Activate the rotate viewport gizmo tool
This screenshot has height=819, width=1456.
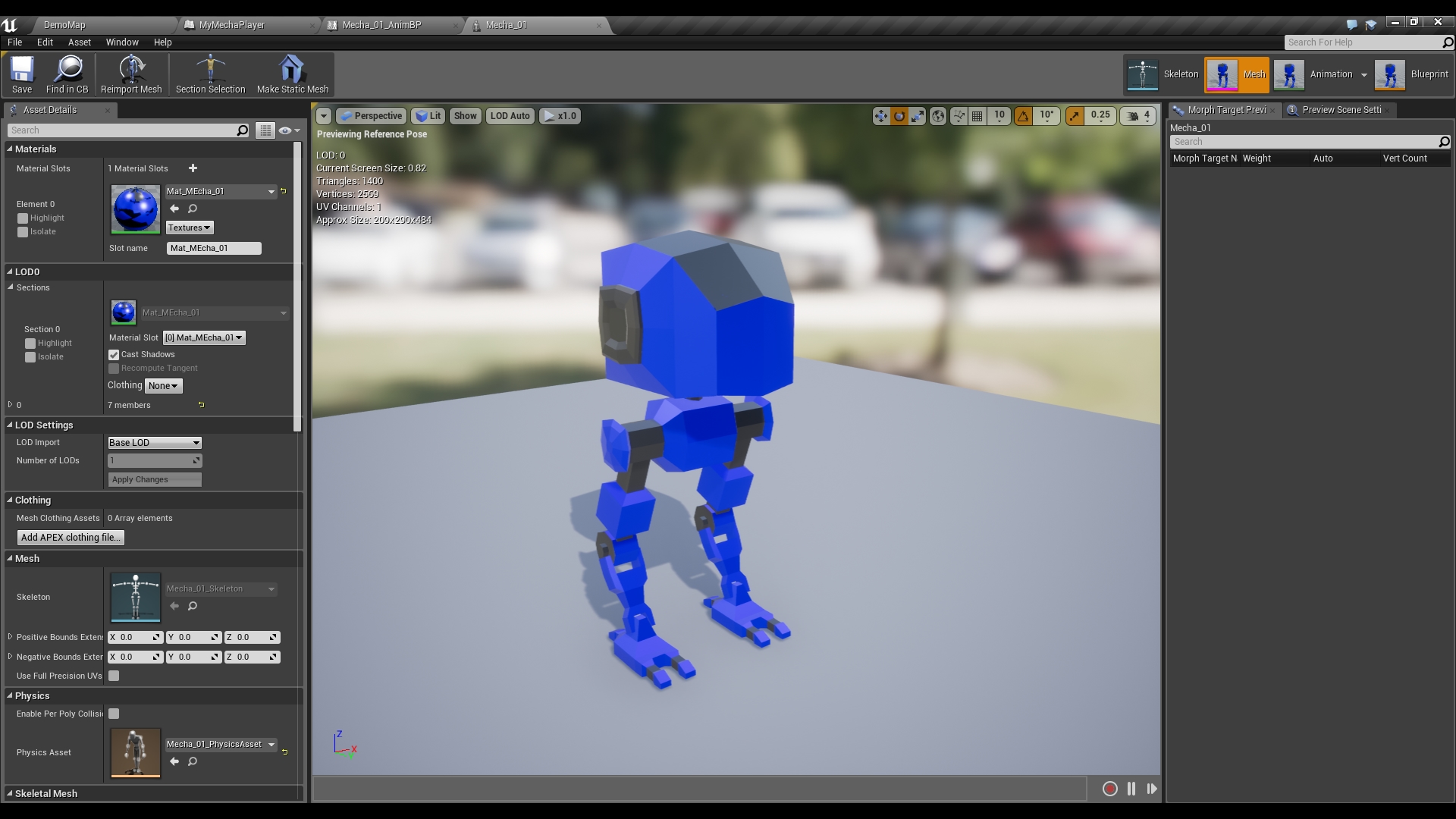pos(898,116)
